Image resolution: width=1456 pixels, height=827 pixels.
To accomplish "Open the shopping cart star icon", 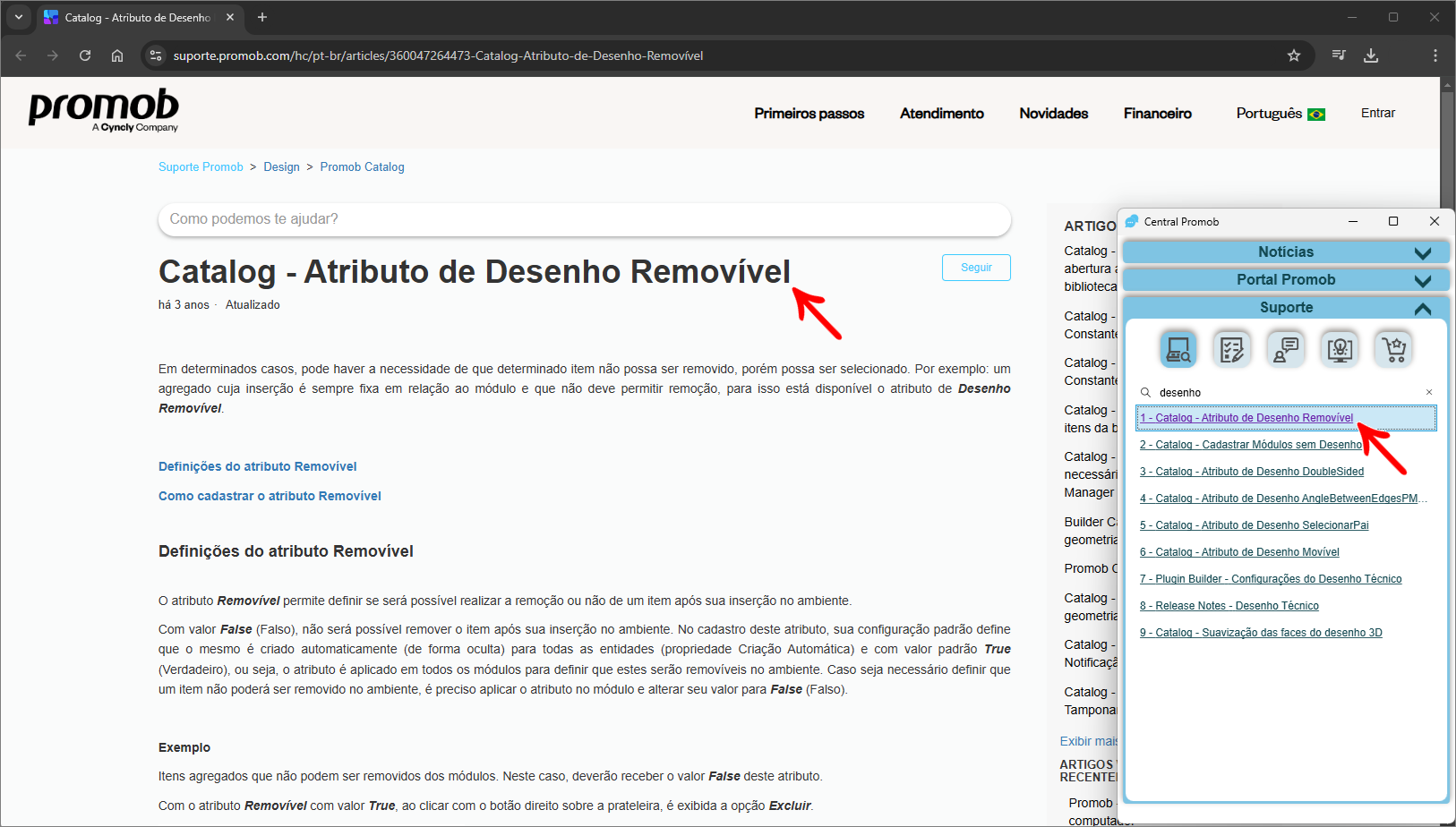I will (1393, 348).
